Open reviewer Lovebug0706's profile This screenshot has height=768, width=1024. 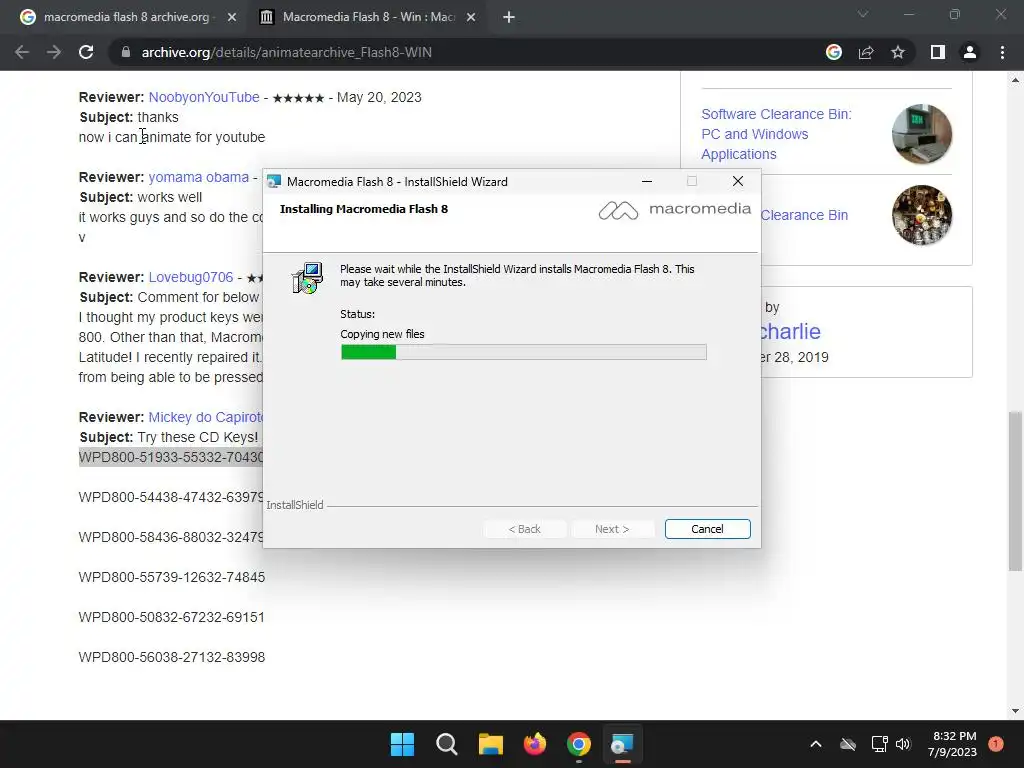191,278
